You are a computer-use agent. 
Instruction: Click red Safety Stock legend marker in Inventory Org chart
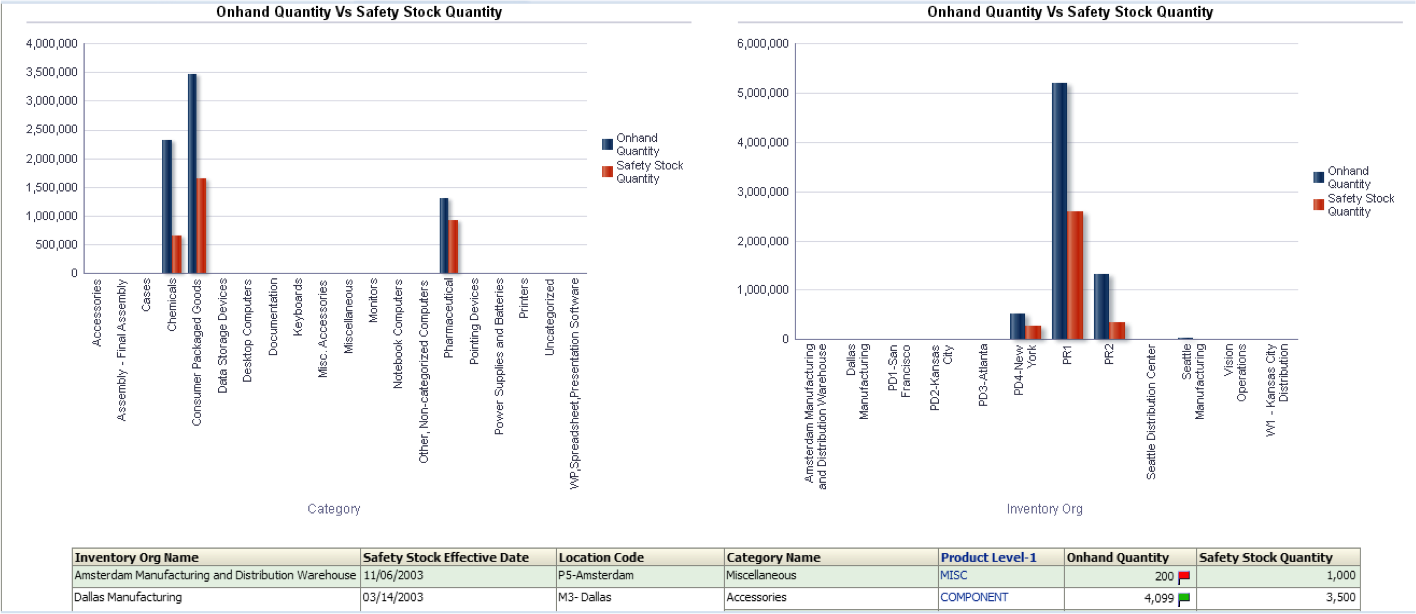tap(1318, 204)
